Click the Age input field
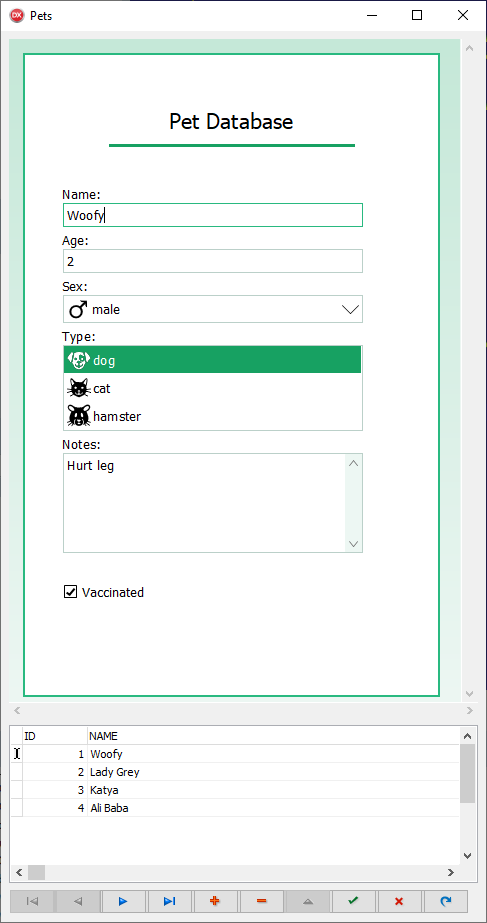The image size is (487, 923). [x=213, y=261]
